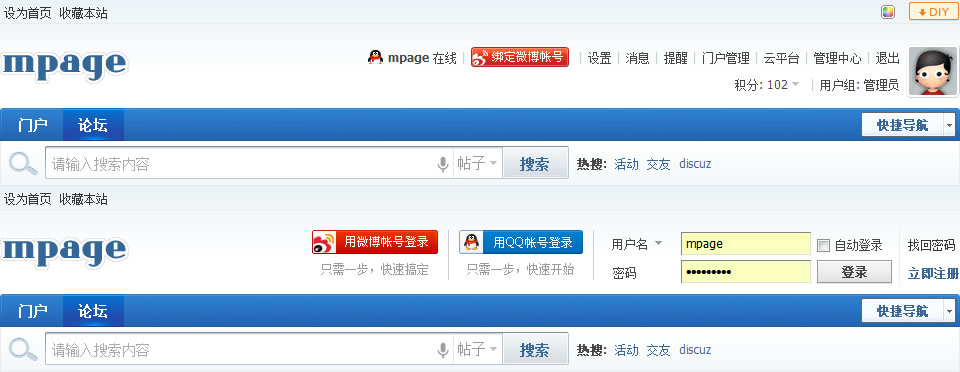Screen dimensions: 960x372
Task: Click the username field containing mpage
Action: click(746, 244)
